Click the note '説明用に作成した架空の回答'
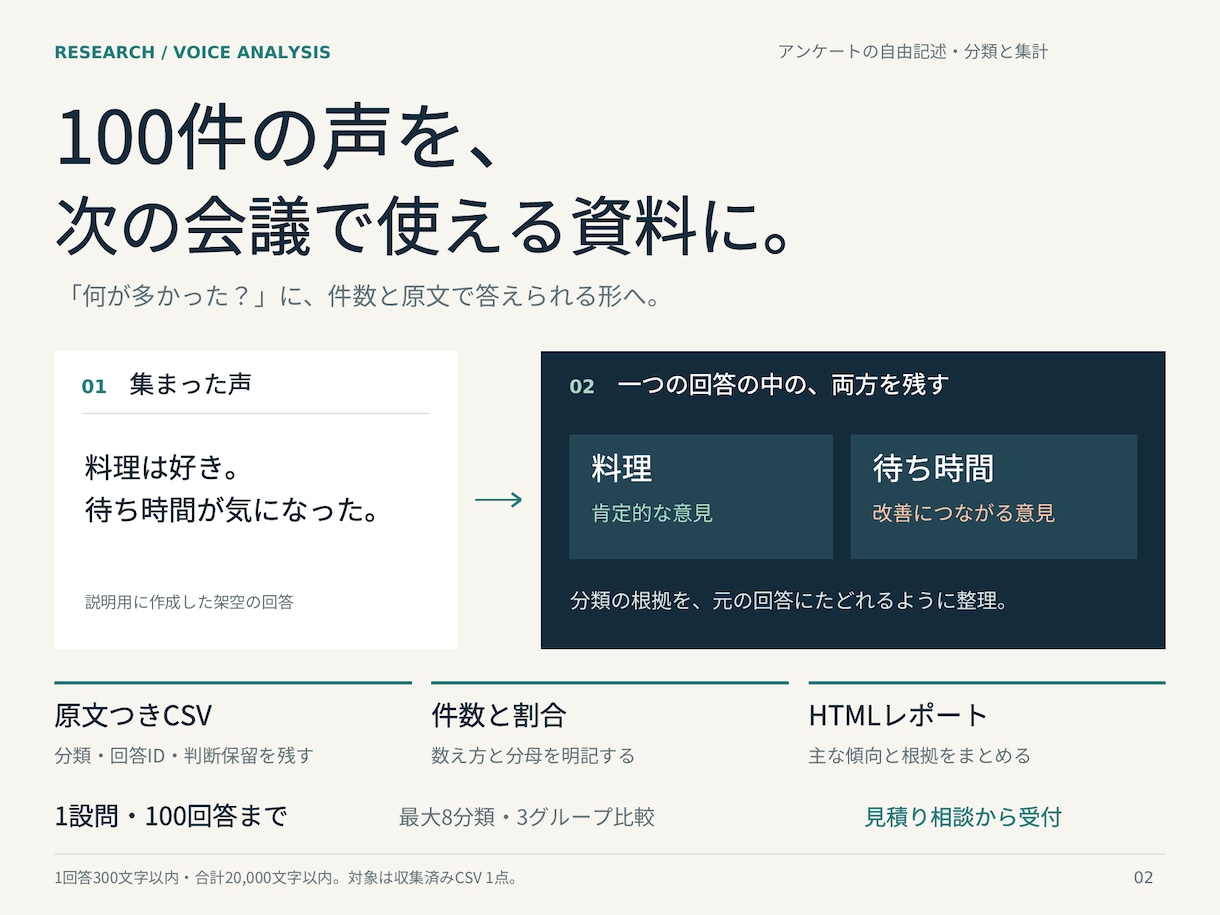This screenshot has width=1220, height=915. coord(189,602)
